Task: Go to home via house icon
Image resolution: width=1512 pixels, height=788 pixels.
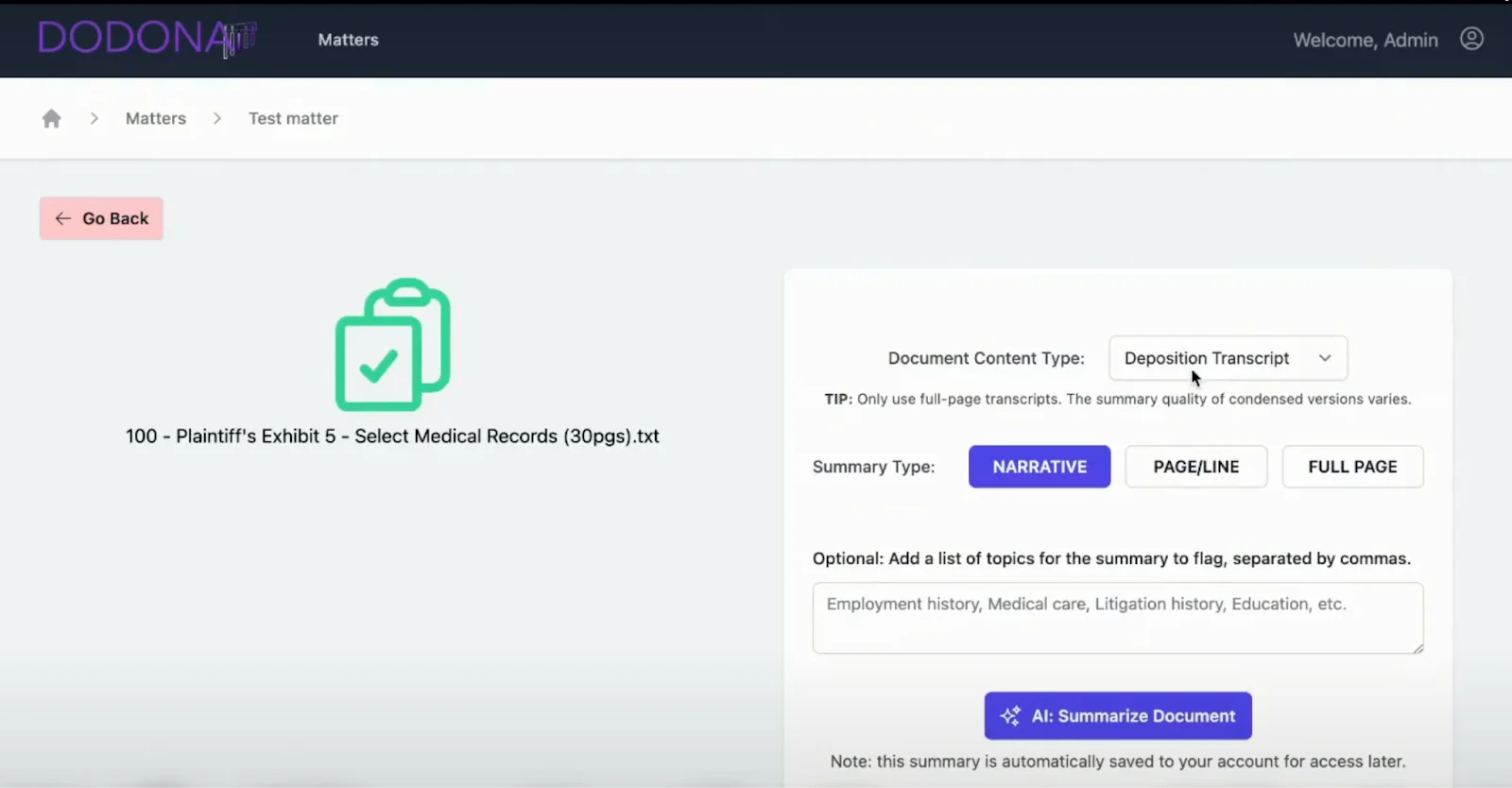Action: [52, 118]
